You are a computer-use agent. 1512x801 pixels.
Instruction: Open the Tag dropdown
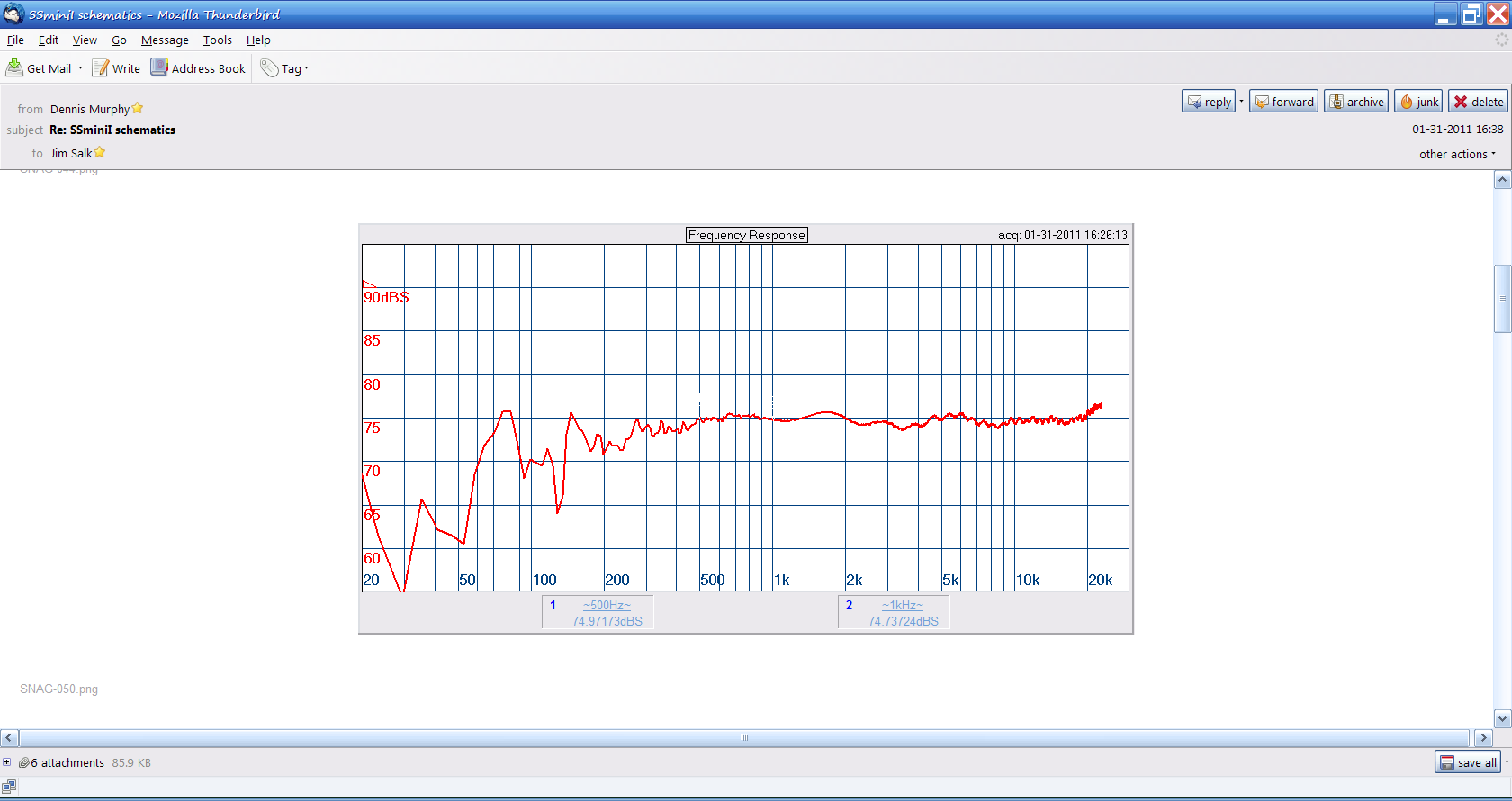pos(284,68)
